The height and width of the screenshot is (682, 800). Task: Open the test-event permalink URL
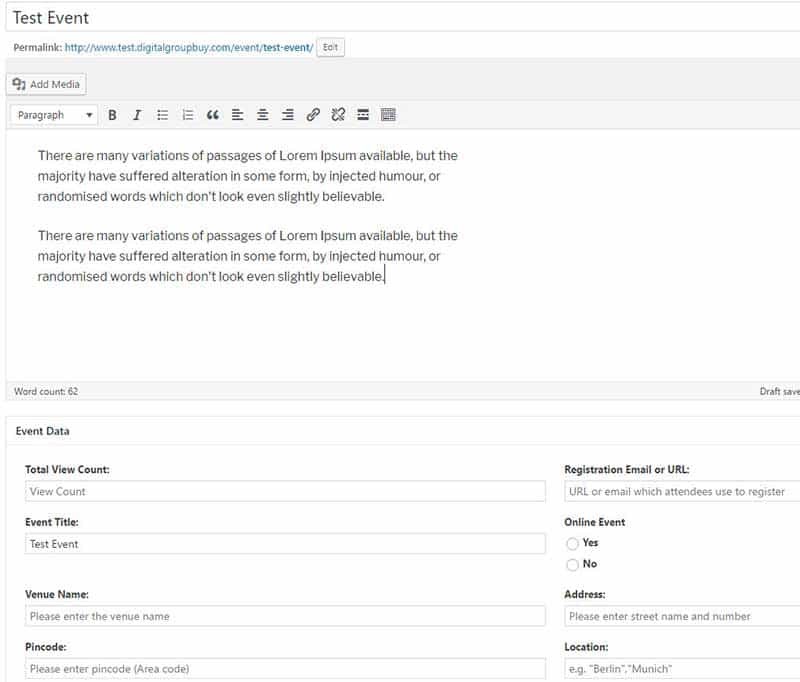coord(189,47)
